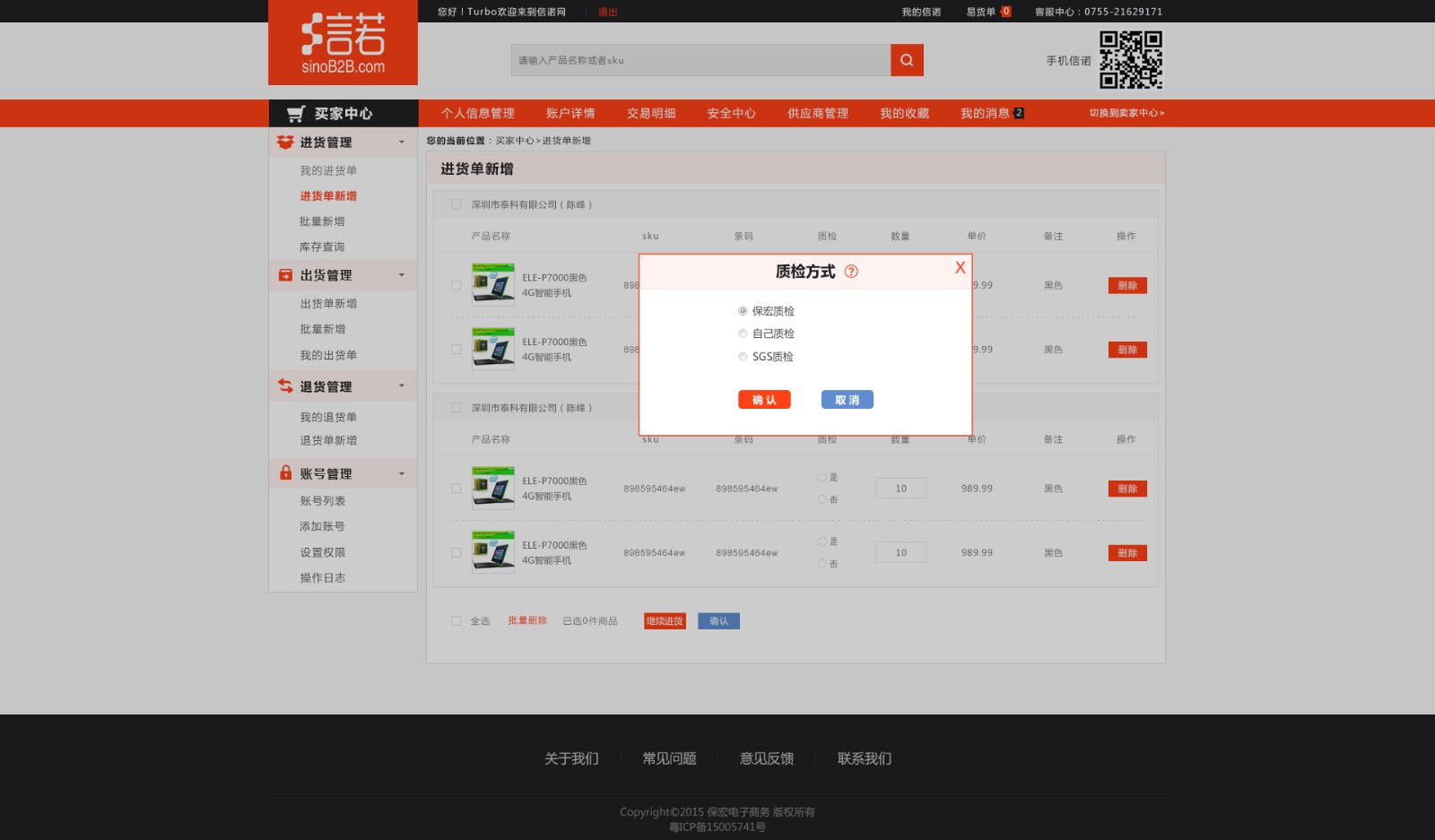Tick the 全选 checkbox
This screenshot has width=1435, height=840.
tap(456, 620)
